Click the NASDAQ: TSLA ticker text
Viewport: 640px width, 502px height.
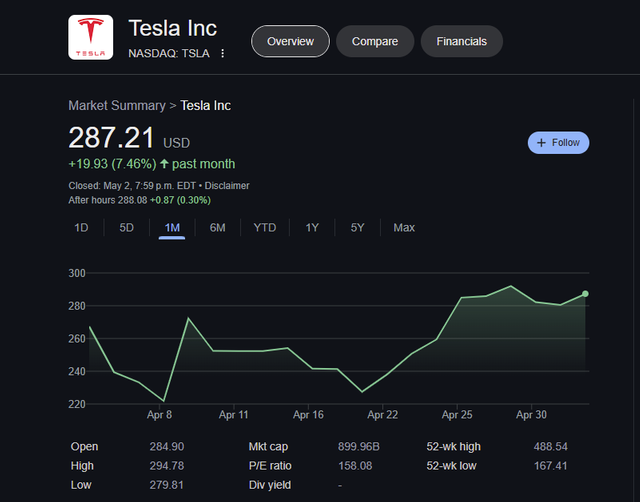click(x=169, y=53)
